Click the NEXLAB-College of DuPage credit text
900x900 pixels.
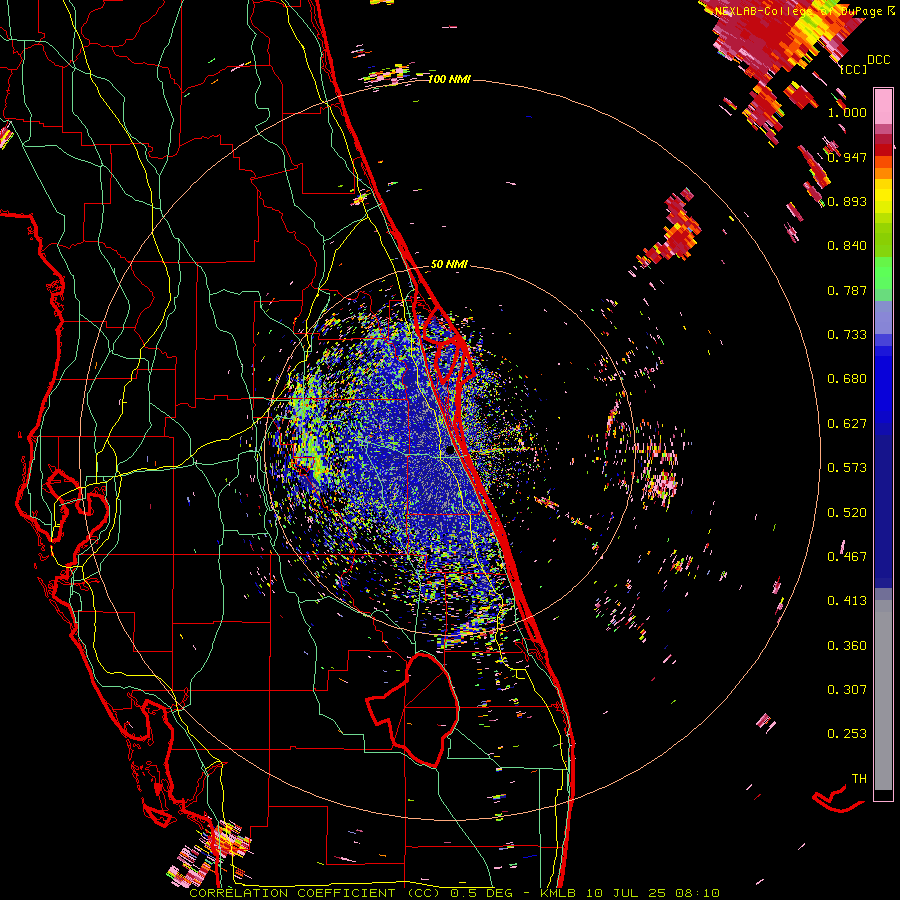(801, 11)
